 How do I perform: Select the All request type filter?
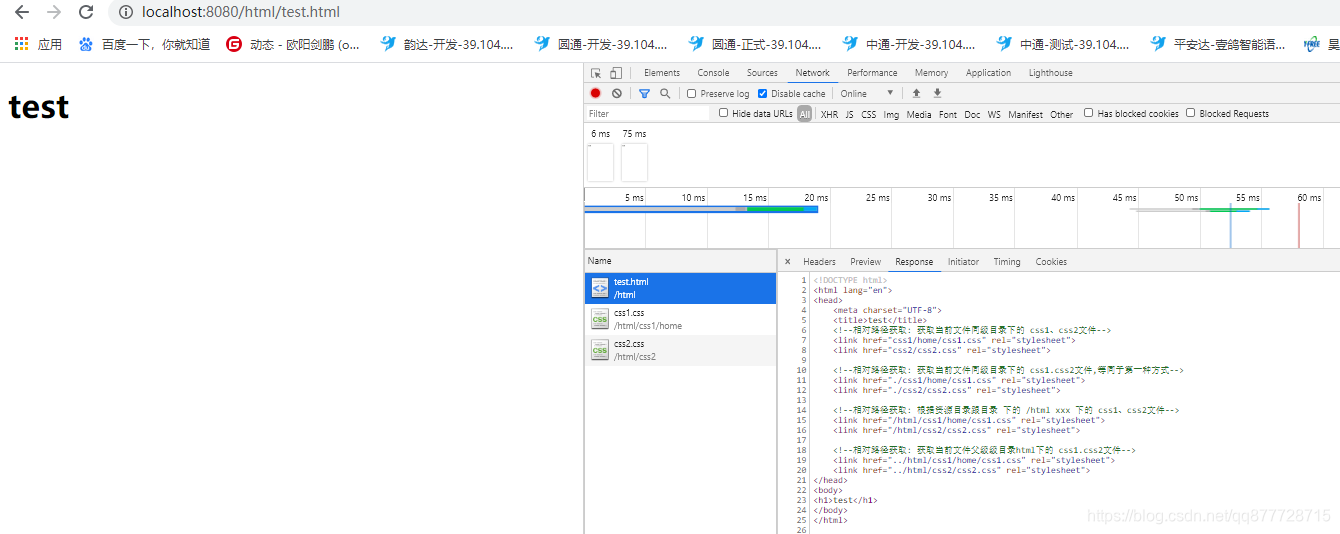pyautogui.click(x=805, y=114)
